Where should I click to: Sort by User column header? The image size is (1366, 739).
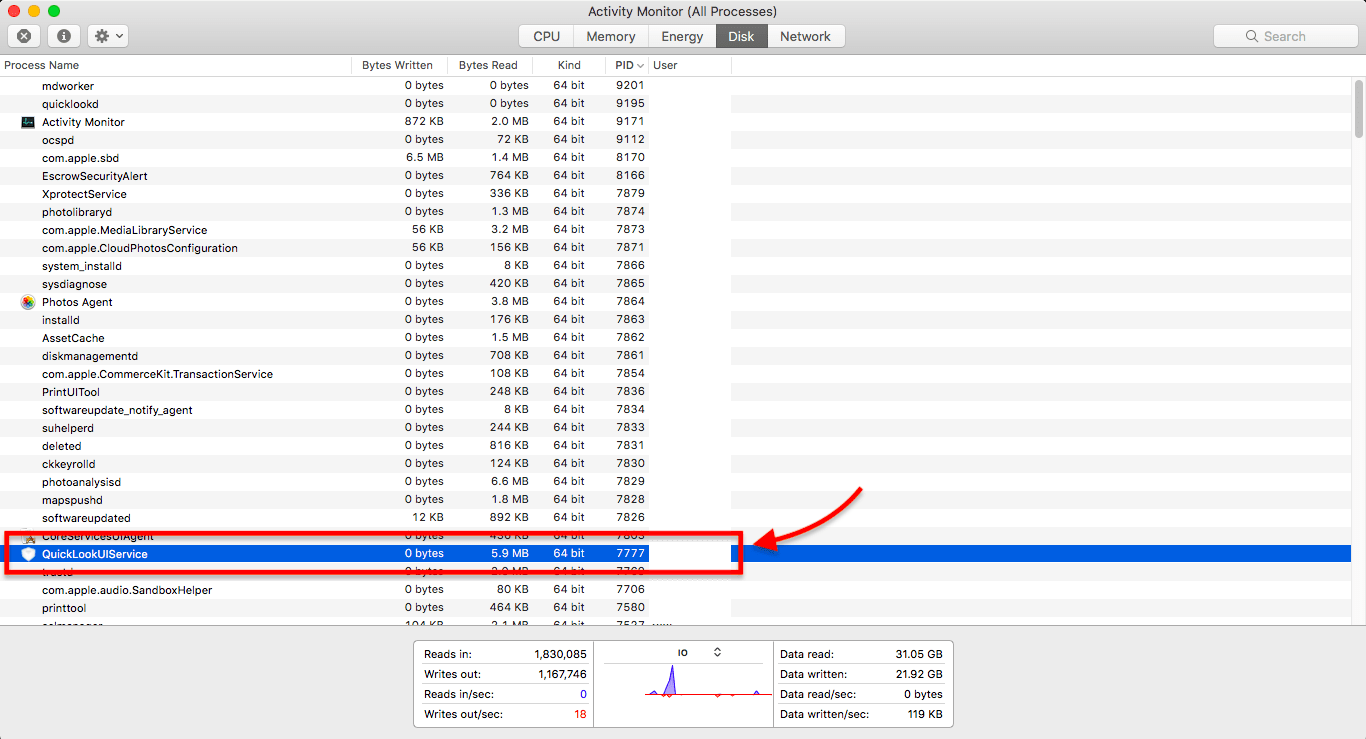point(690,65)
